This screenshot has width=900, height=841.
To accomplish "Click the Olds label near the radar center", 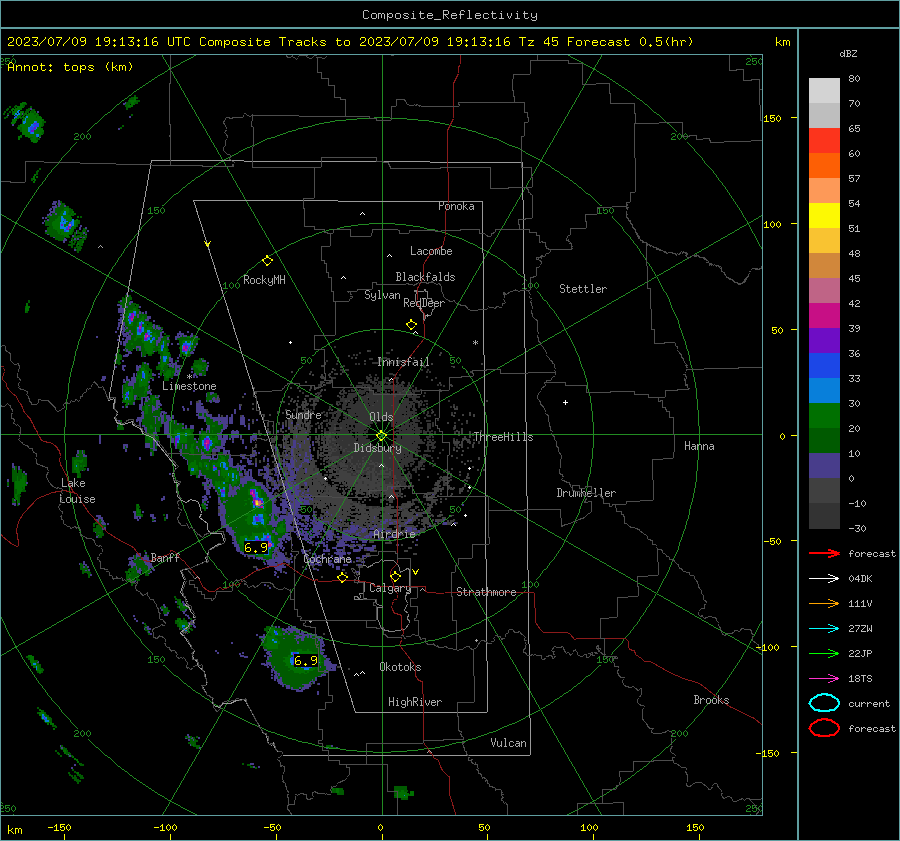I will tap(381, 417).
